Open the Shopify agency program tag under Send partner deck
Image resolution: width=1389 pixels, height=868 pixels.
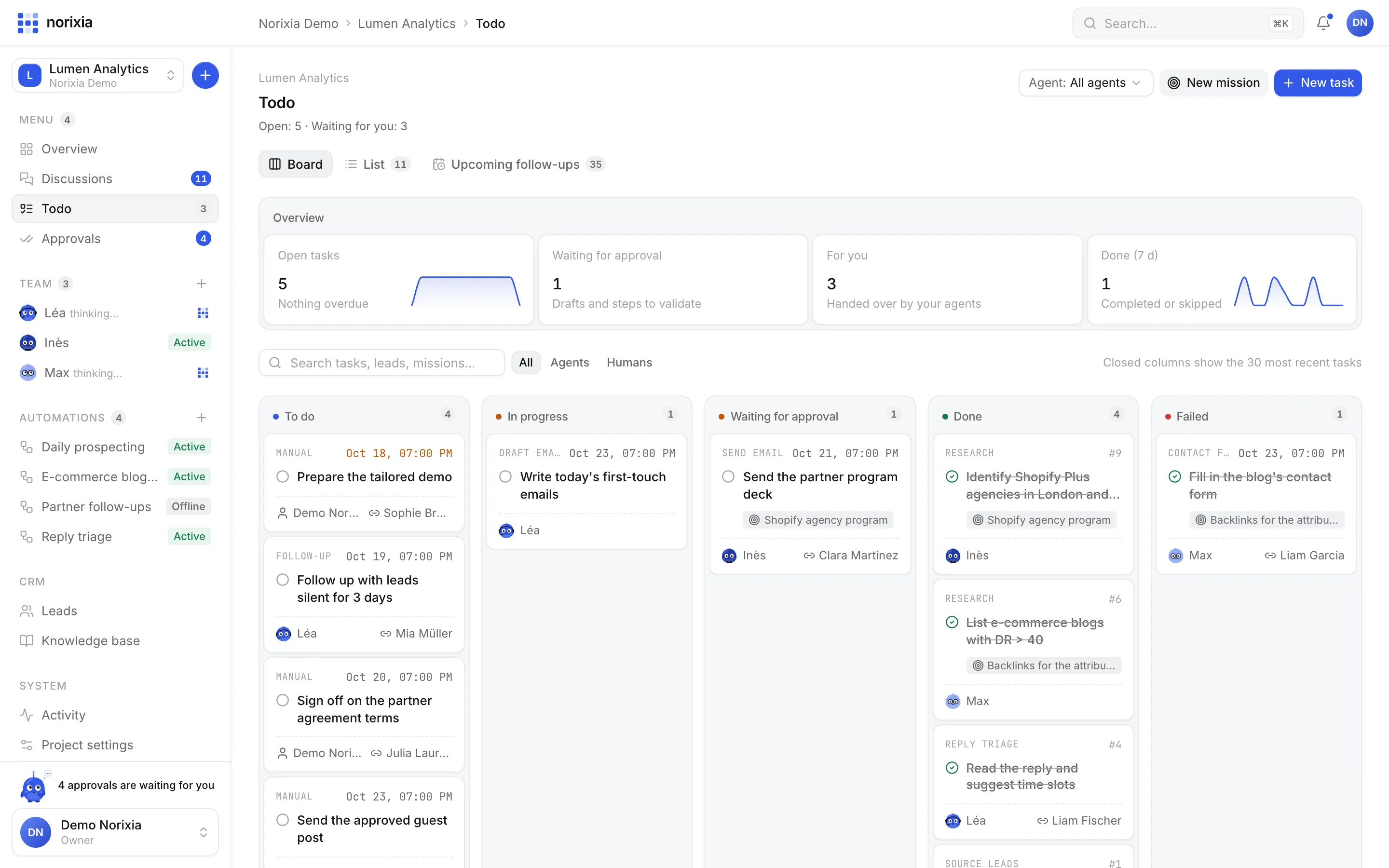pyautogui.click(x=817, y=519)
